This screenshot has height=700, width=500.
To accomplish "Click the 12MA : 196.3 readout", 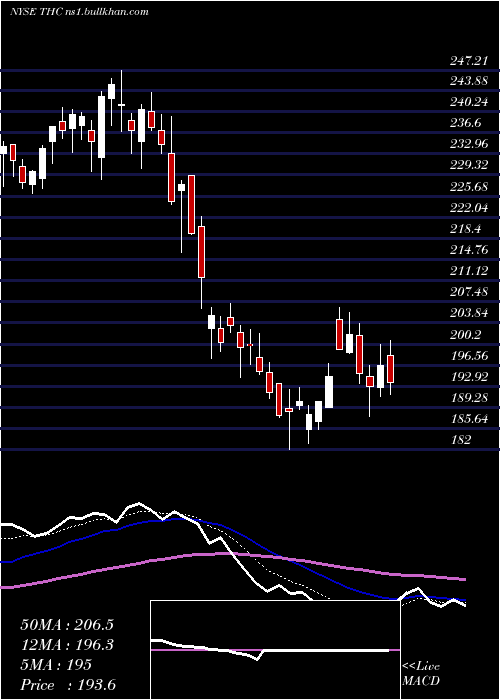I will (67, 645).
